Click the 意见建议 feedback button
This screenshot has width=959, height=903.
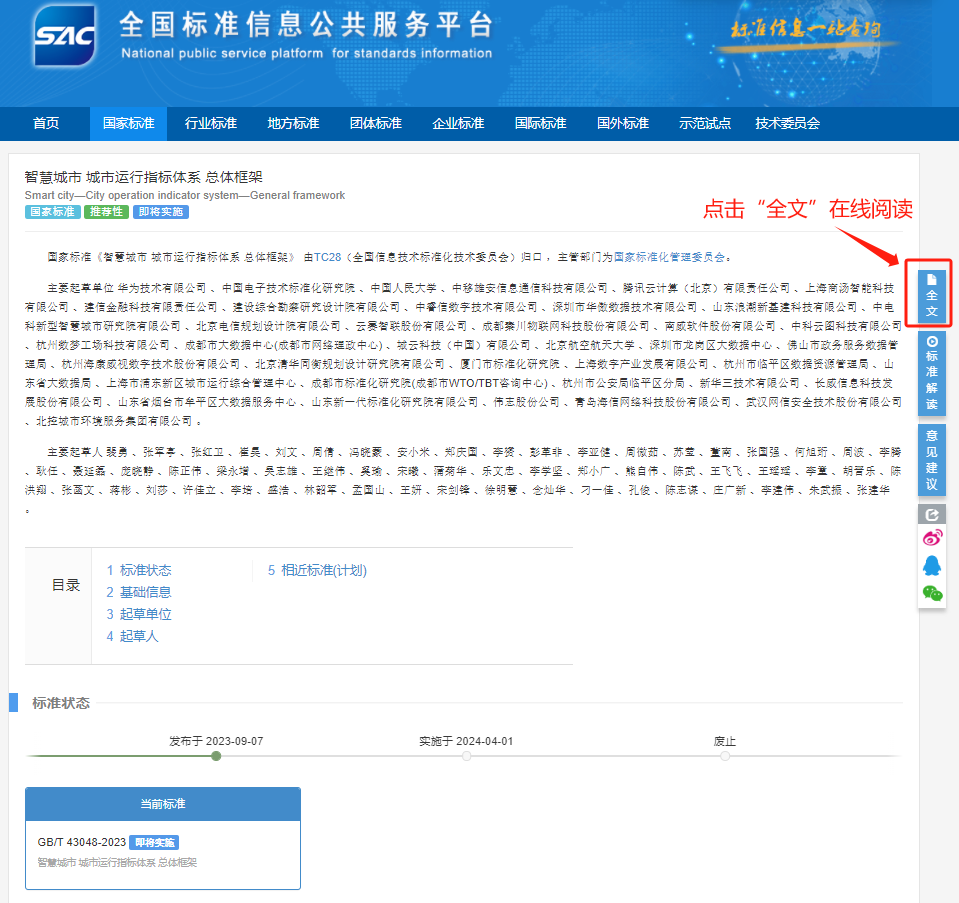tap(931, 460)
